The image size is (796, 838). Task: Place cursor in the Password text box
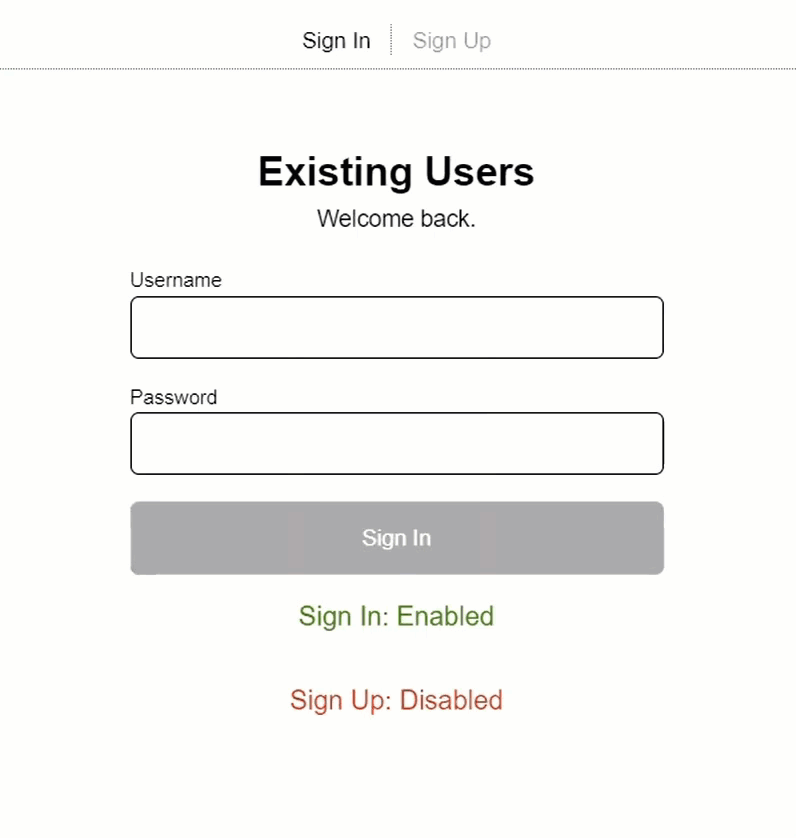(397, 444)
